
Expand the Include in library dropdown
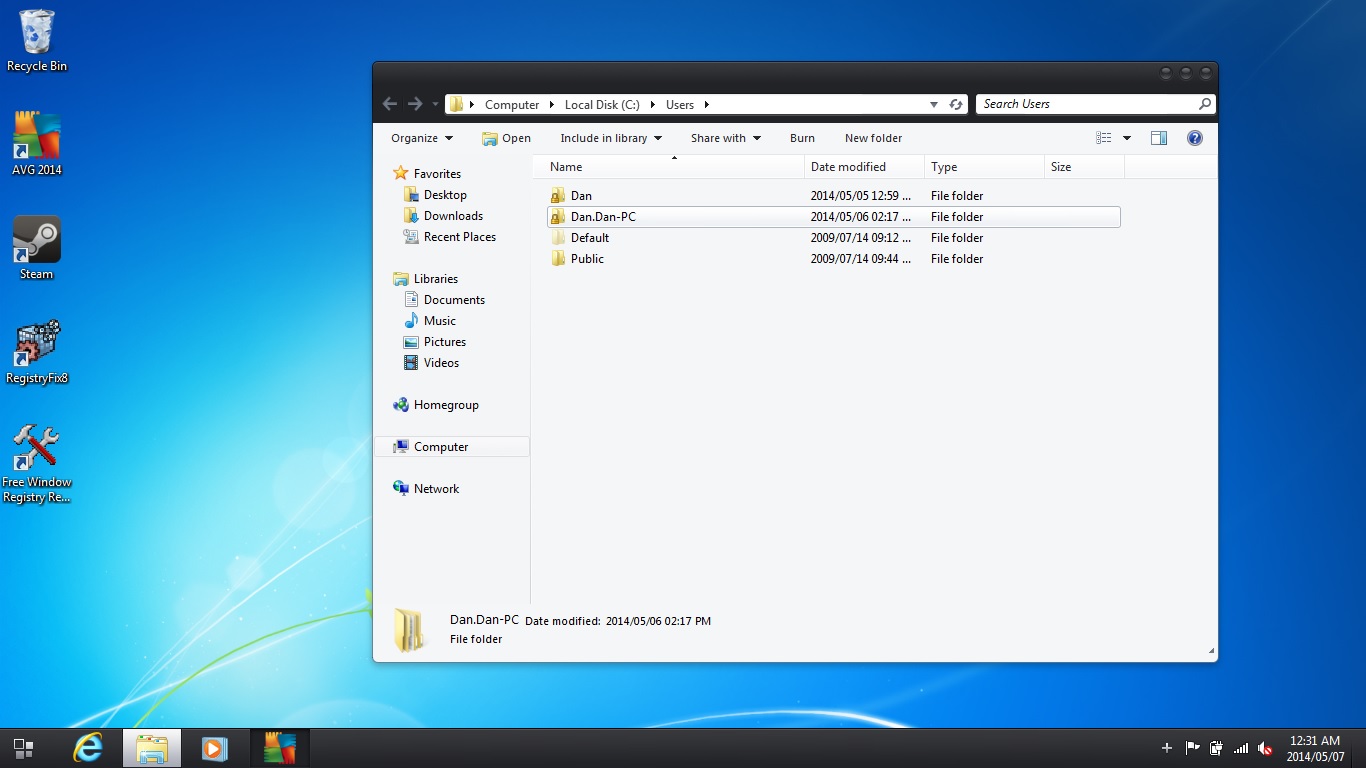pyautogui.click(x=611, y=138)
